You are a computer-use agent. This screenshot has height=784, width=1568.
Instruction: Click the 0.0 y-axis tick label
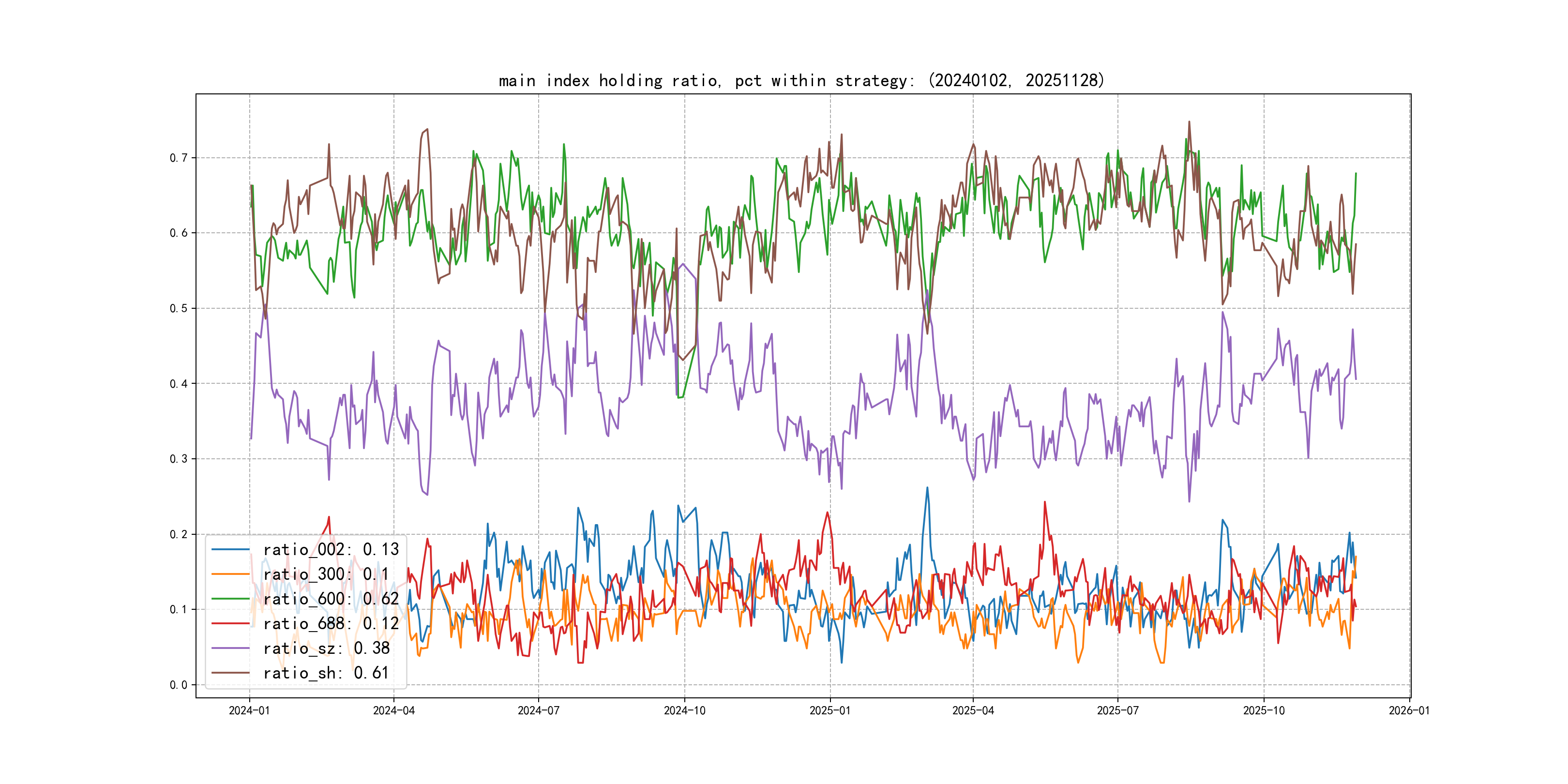tap(179, 685)
